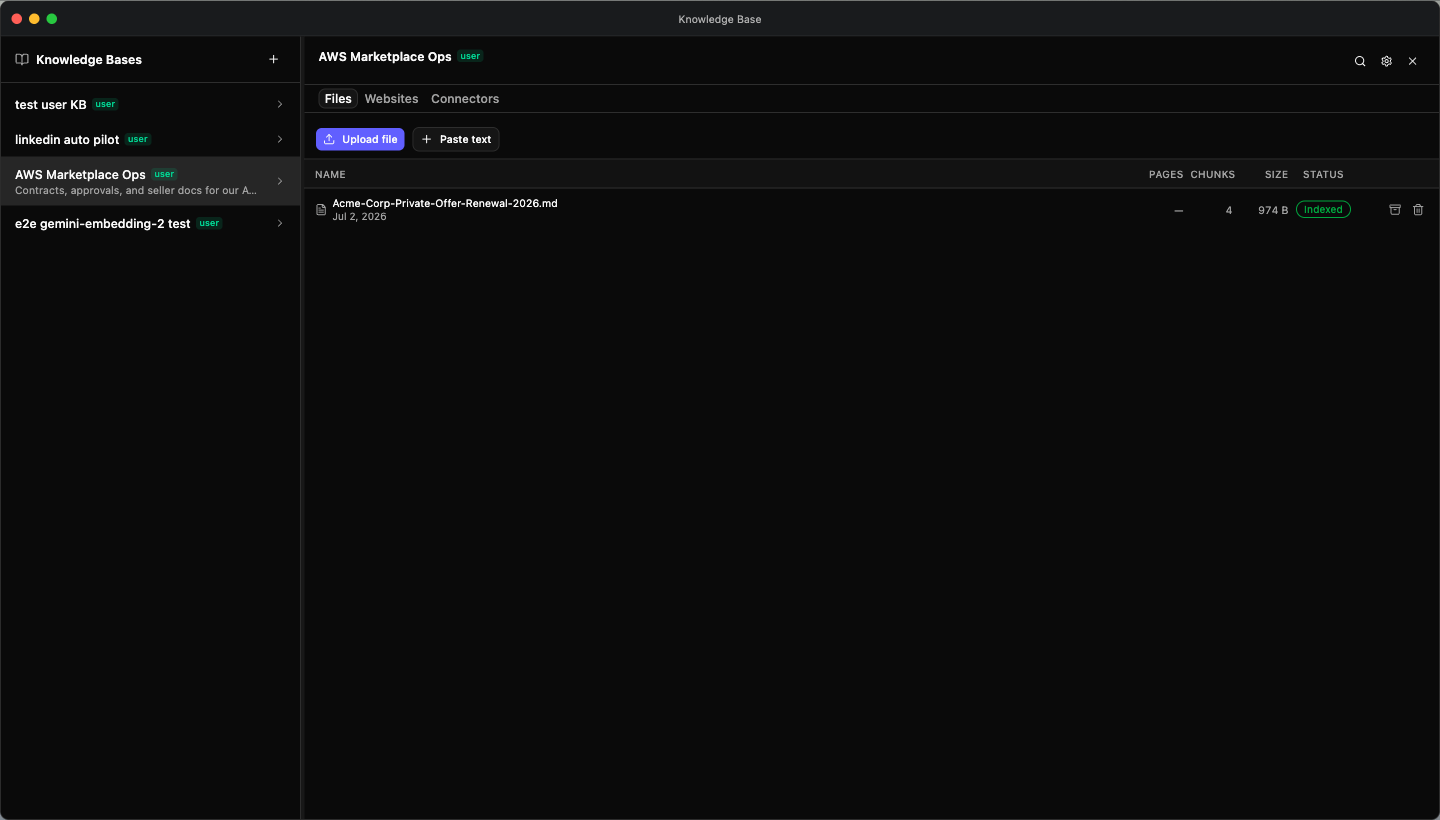Open search in AWS Marketplace Ops header

coord(1360,61)
